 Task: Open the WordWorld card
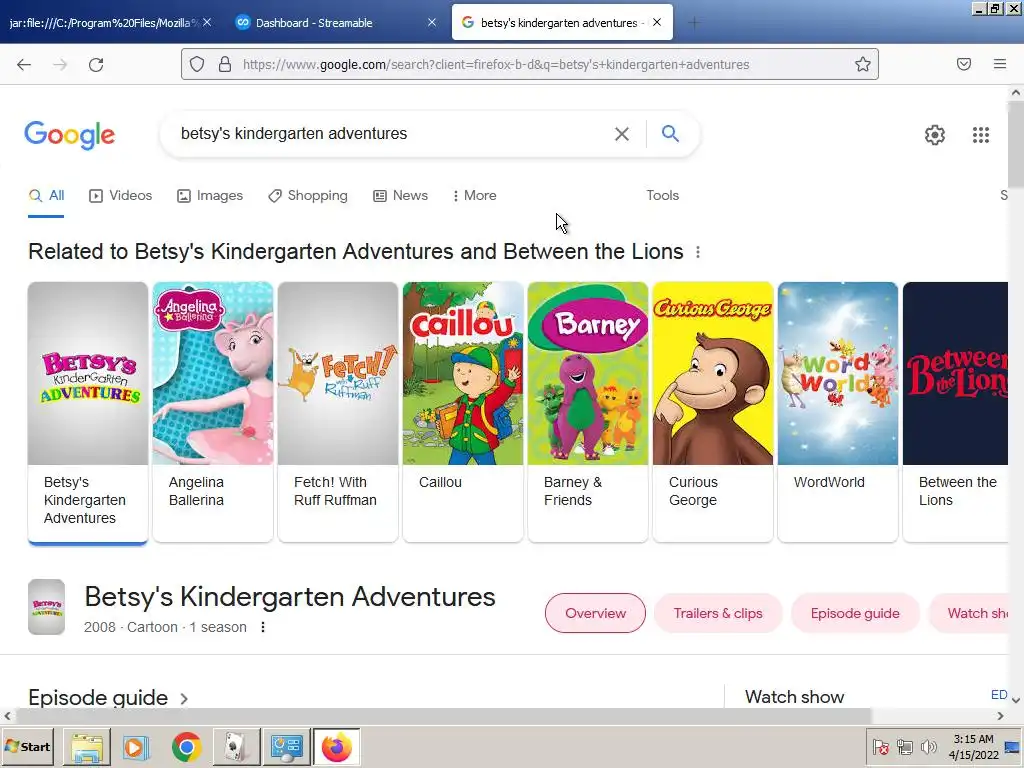click(838, 412)
